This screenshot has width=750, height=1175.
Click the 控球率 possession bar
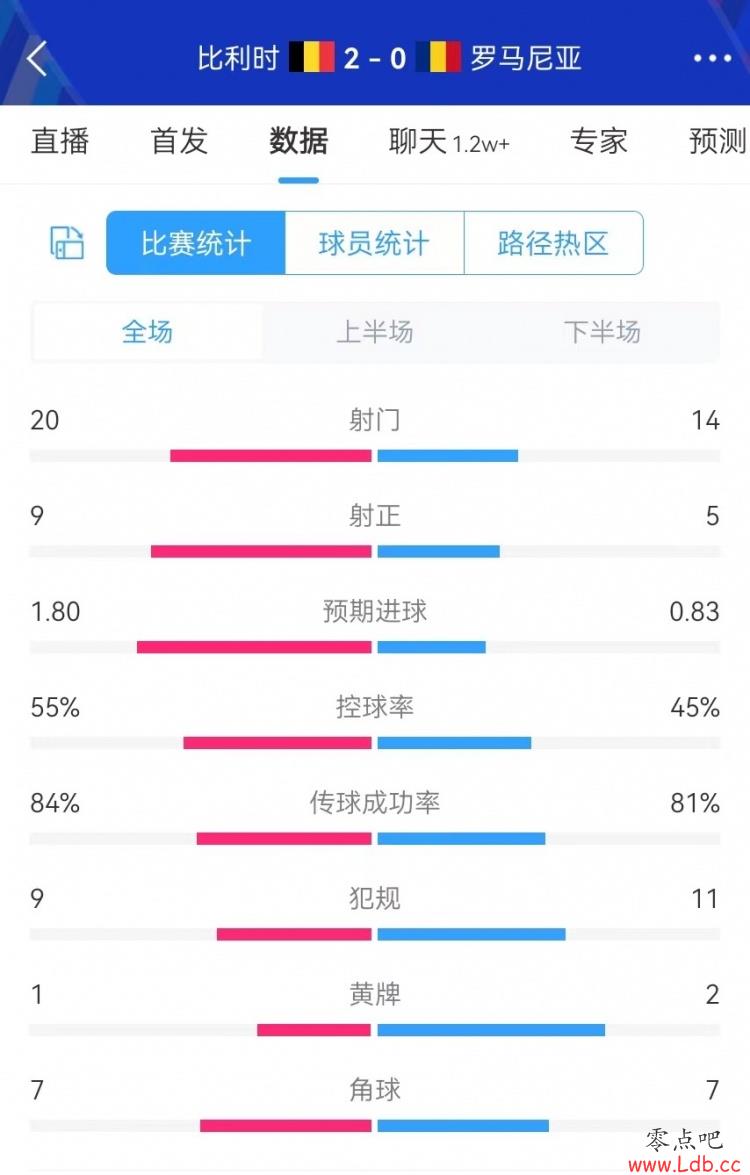pos(375,743)
